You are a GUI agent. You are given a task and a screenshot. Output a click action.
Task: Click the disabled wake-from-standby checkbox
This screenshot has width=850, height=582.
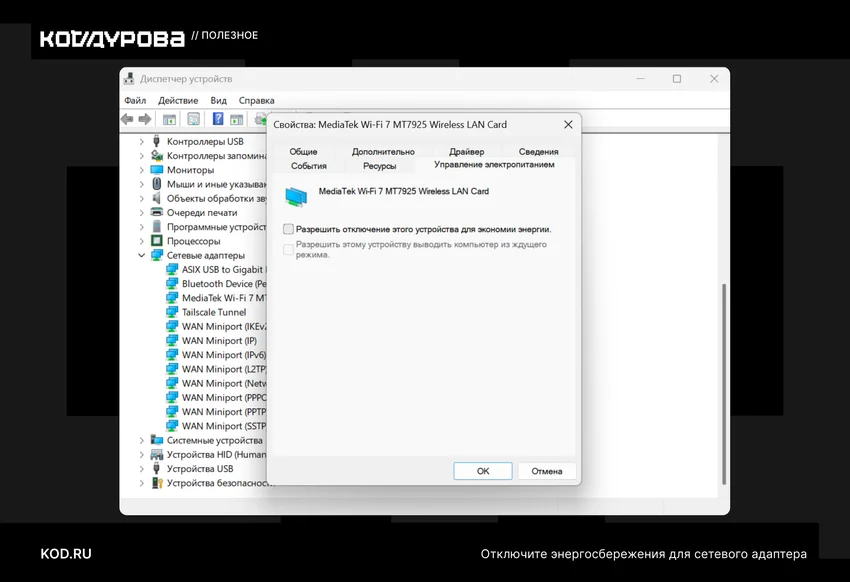tap(288, 249)
